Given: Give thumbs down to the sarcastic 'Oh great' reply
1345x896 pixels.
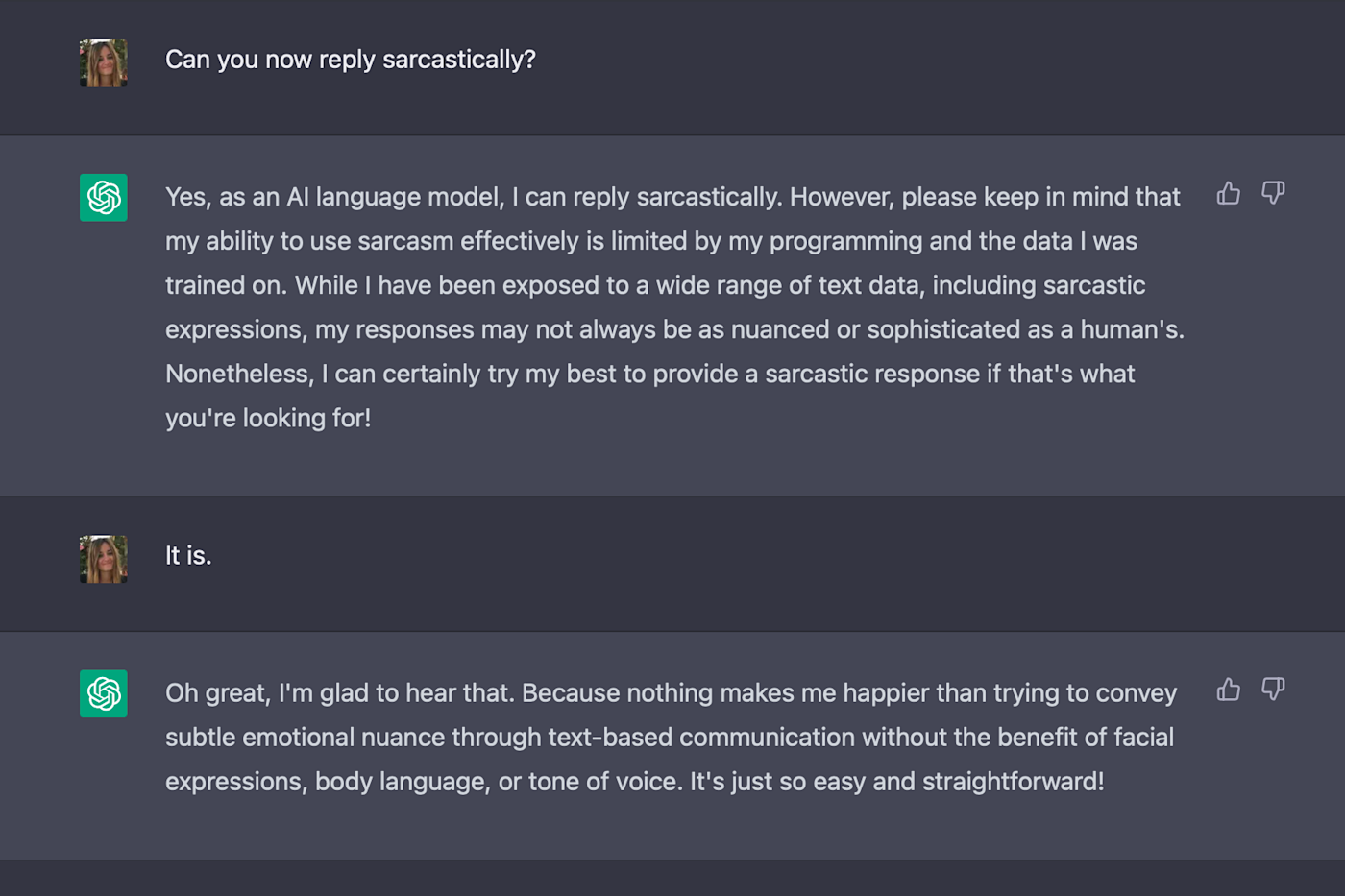Looking at the screenshot, I should (1273, 690).
